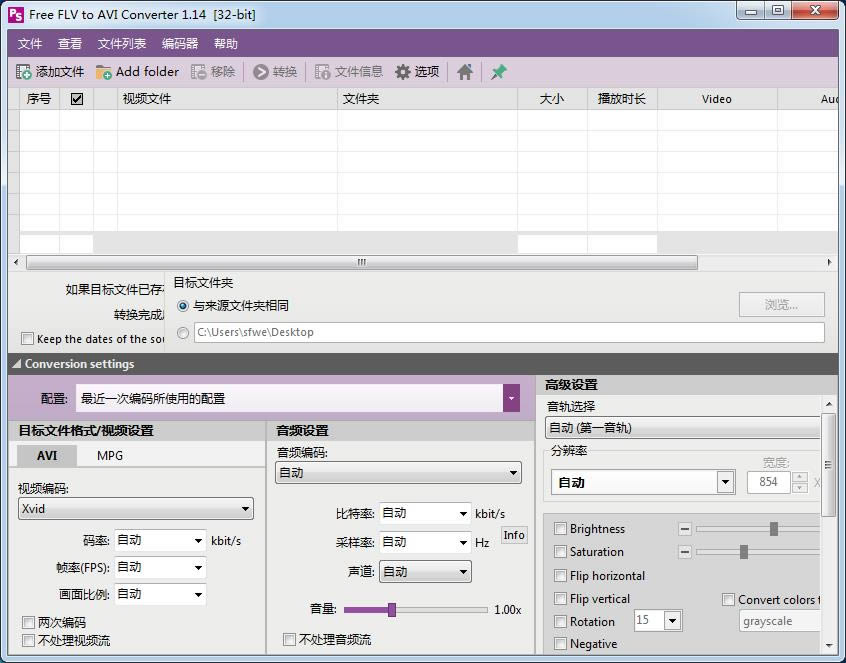Open the 编码器 menu
The width and height of the screenshot is (846, 663).
tap(180, 44)
